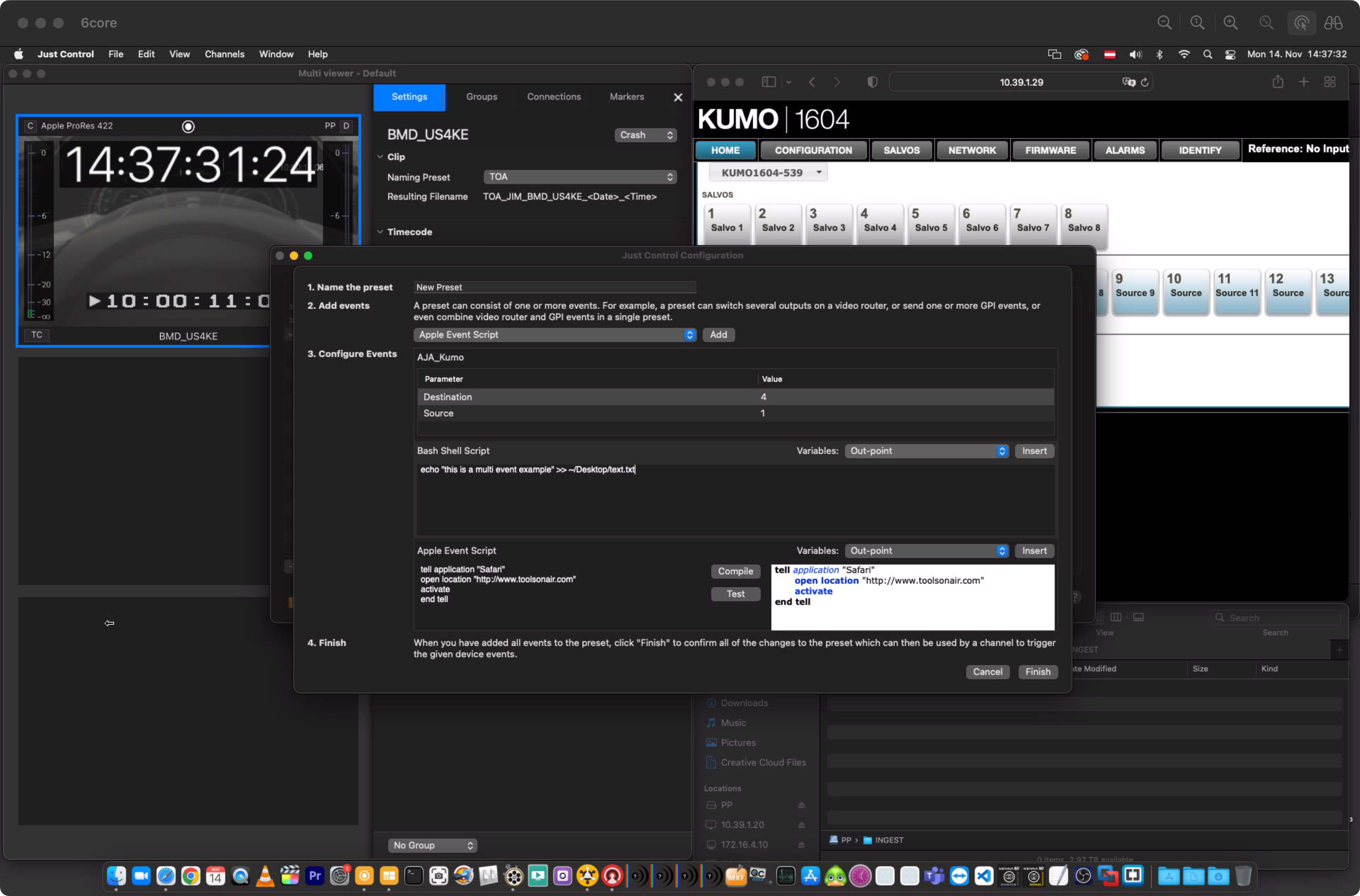Toggle the TC button on the viewer
The image size is (1360, 896).
pyautogui.click(x=37, y=335)
